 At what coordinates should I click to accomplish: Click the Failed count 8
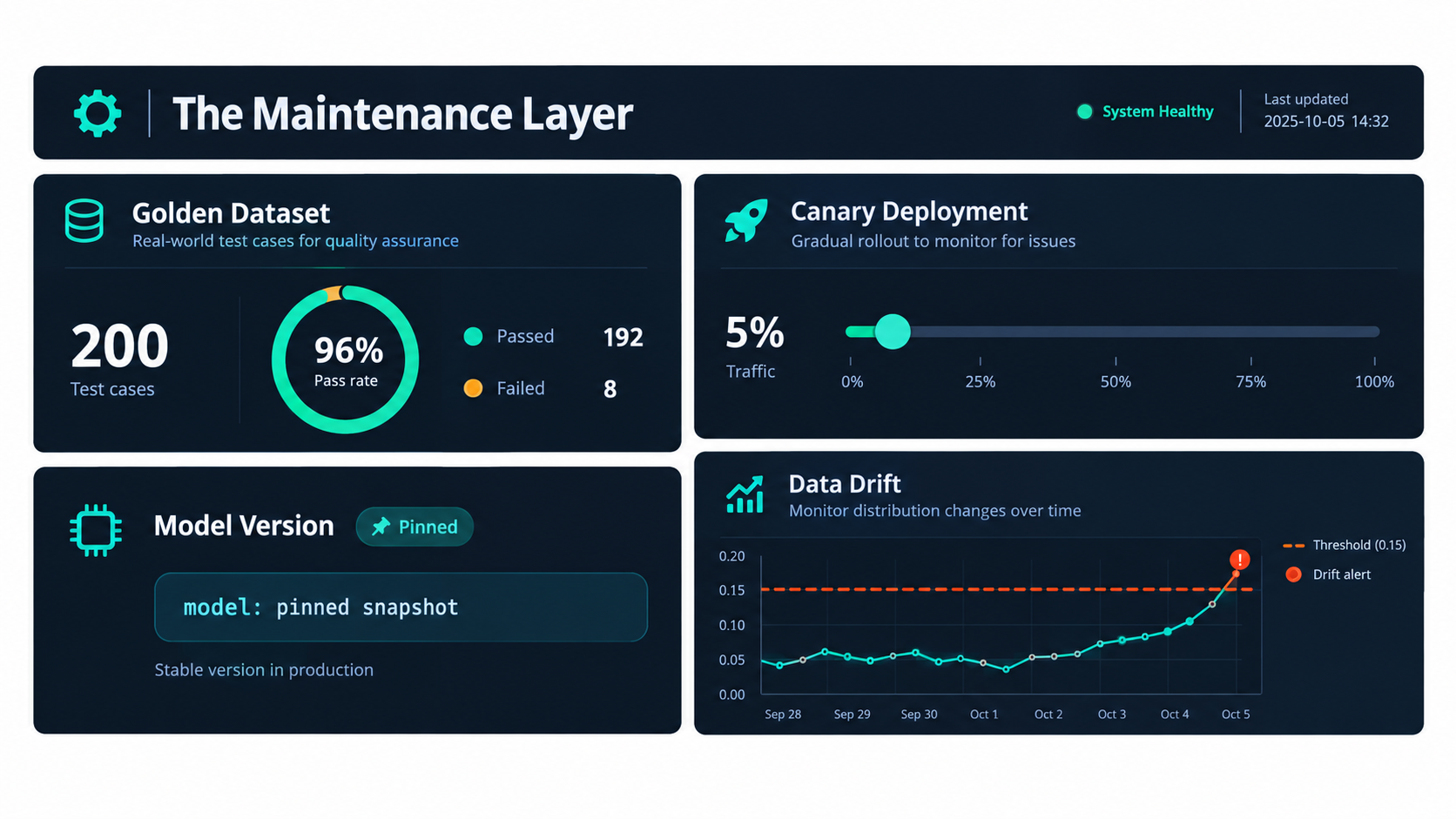coord(610,389)
